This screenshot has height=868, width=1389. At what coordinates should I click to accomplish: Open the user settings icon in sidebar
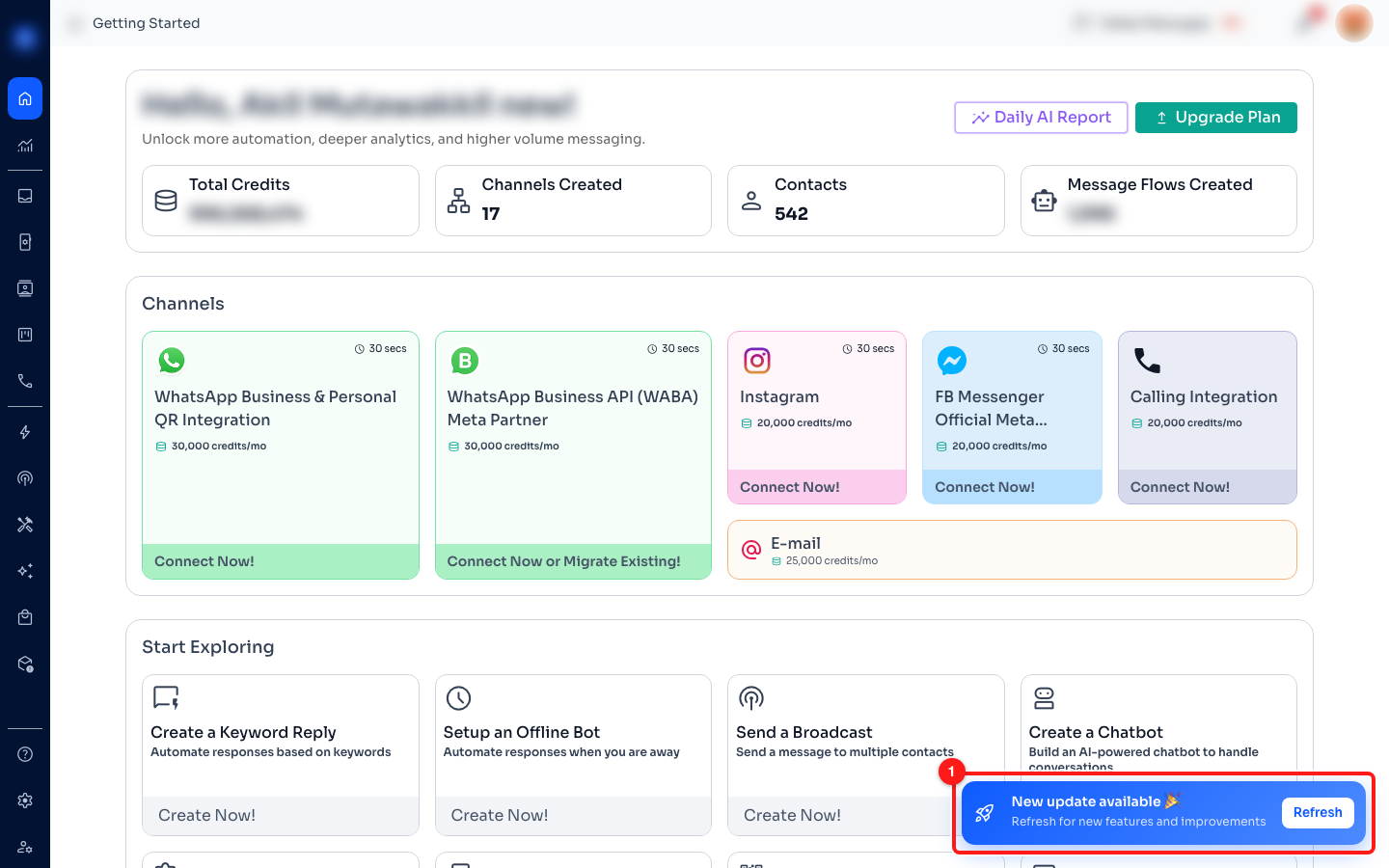pyautogui.click(x=25, y=847)
